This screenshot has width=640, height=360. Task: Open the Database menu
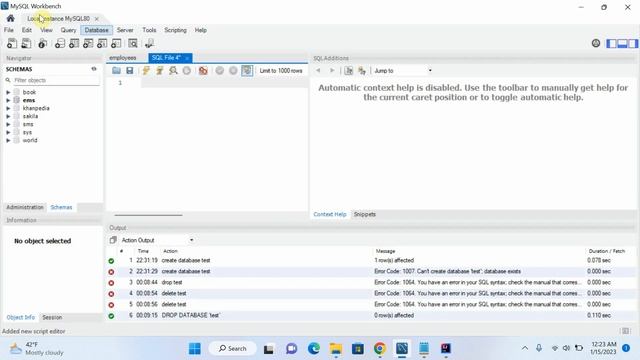pos(96,30)
